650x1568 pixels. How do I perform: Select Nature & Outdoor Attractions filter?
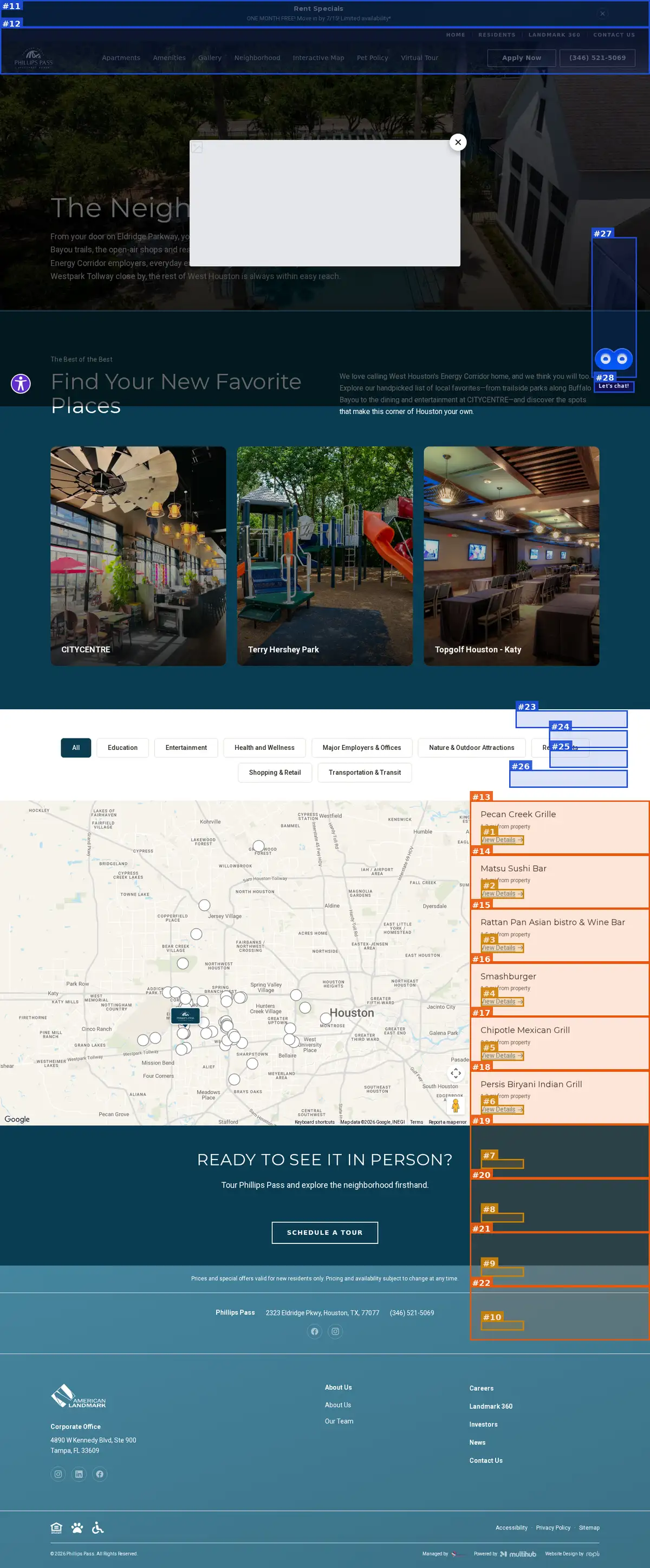pyautogui.click(x=472, y=748)
